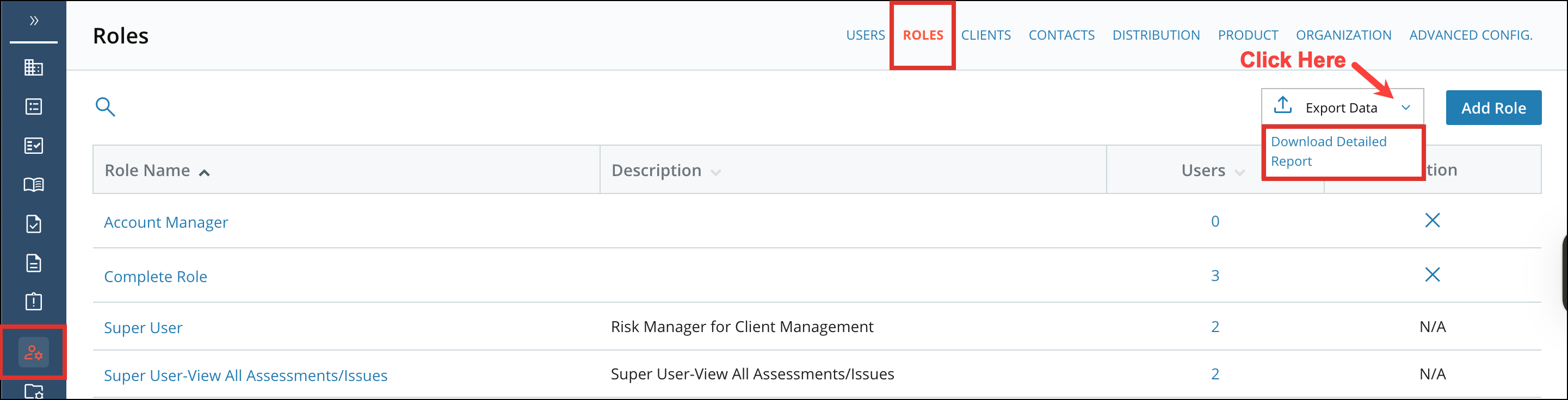Delete the Complete Role with X
The image size is (1568, 400).
coord(1433,275)
